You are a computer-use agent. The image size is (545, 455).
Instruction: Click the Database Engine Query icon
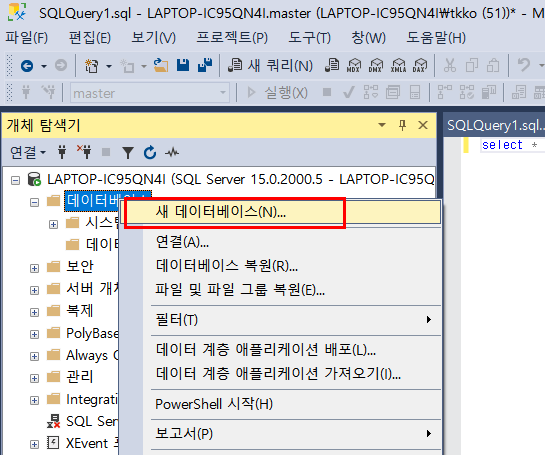[332, 65]
